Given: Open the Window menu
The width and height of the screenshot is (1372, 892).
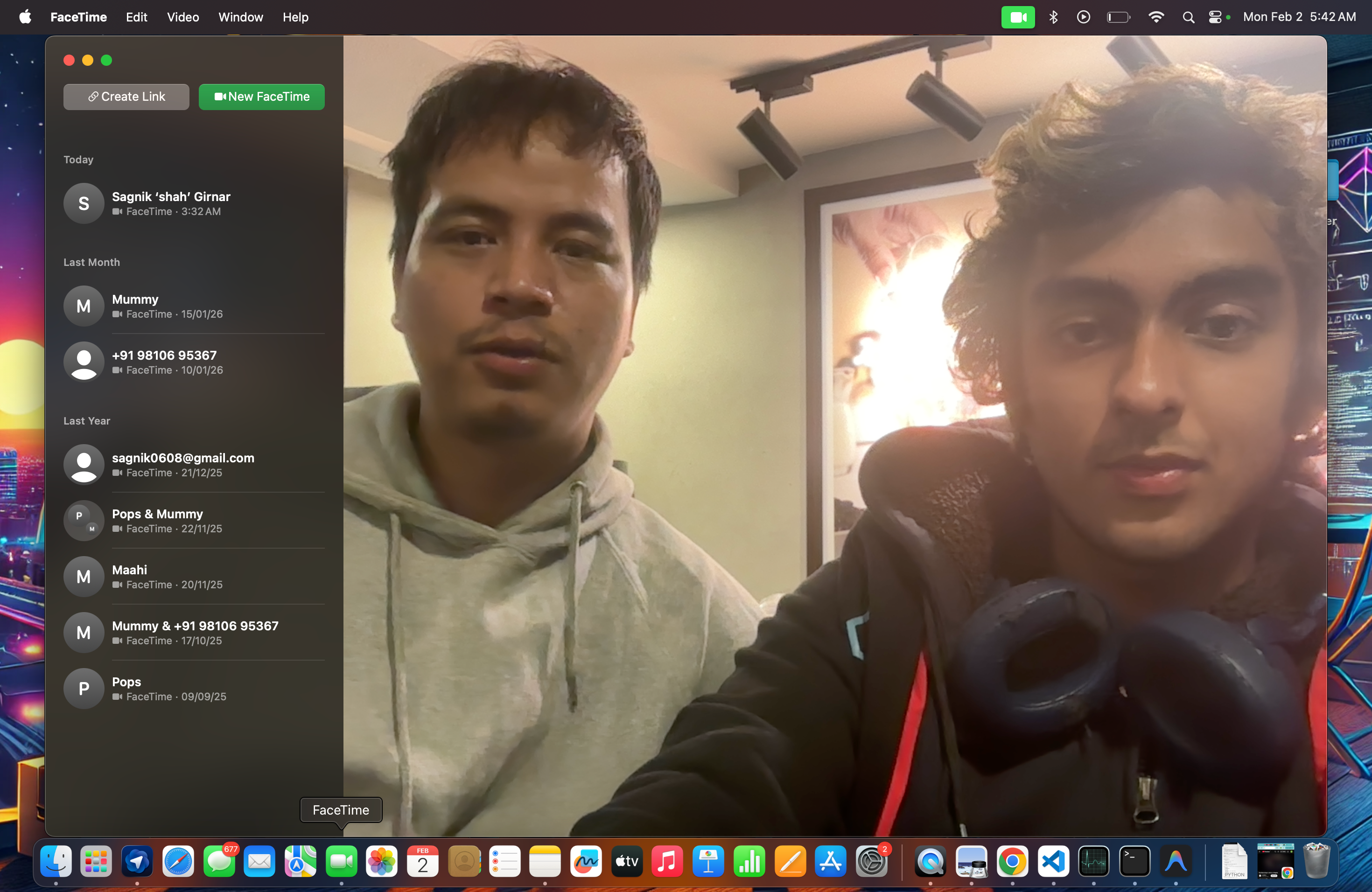Looking at the screenshot, I should click(240, 17).
